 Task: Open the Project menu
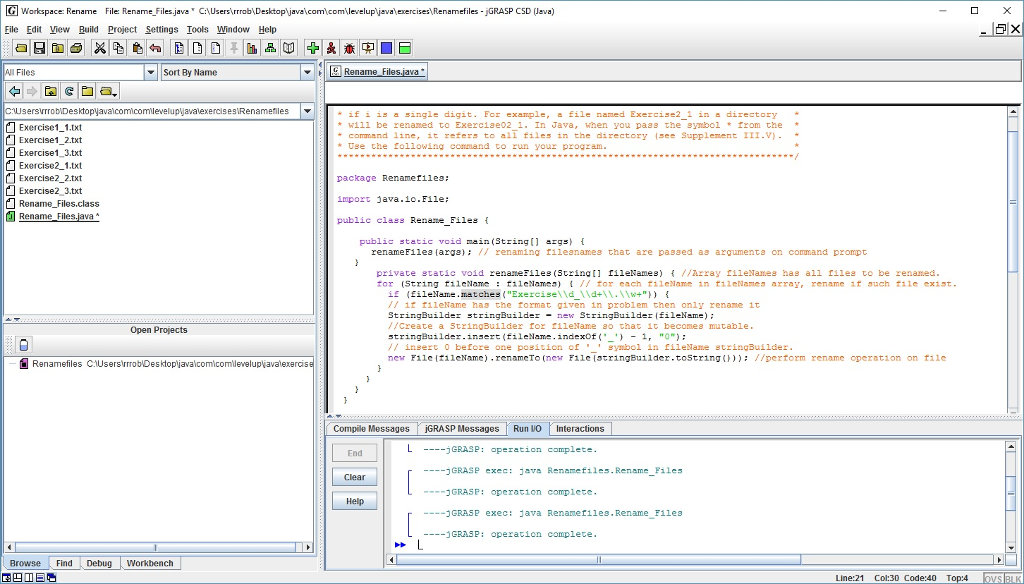122,29
